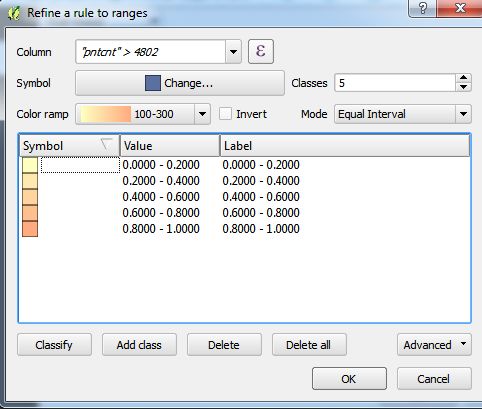The height and width of the screenshot is (409, 482).
Task: Click the QGIS icon in title bar
Action: click(14, 13)
